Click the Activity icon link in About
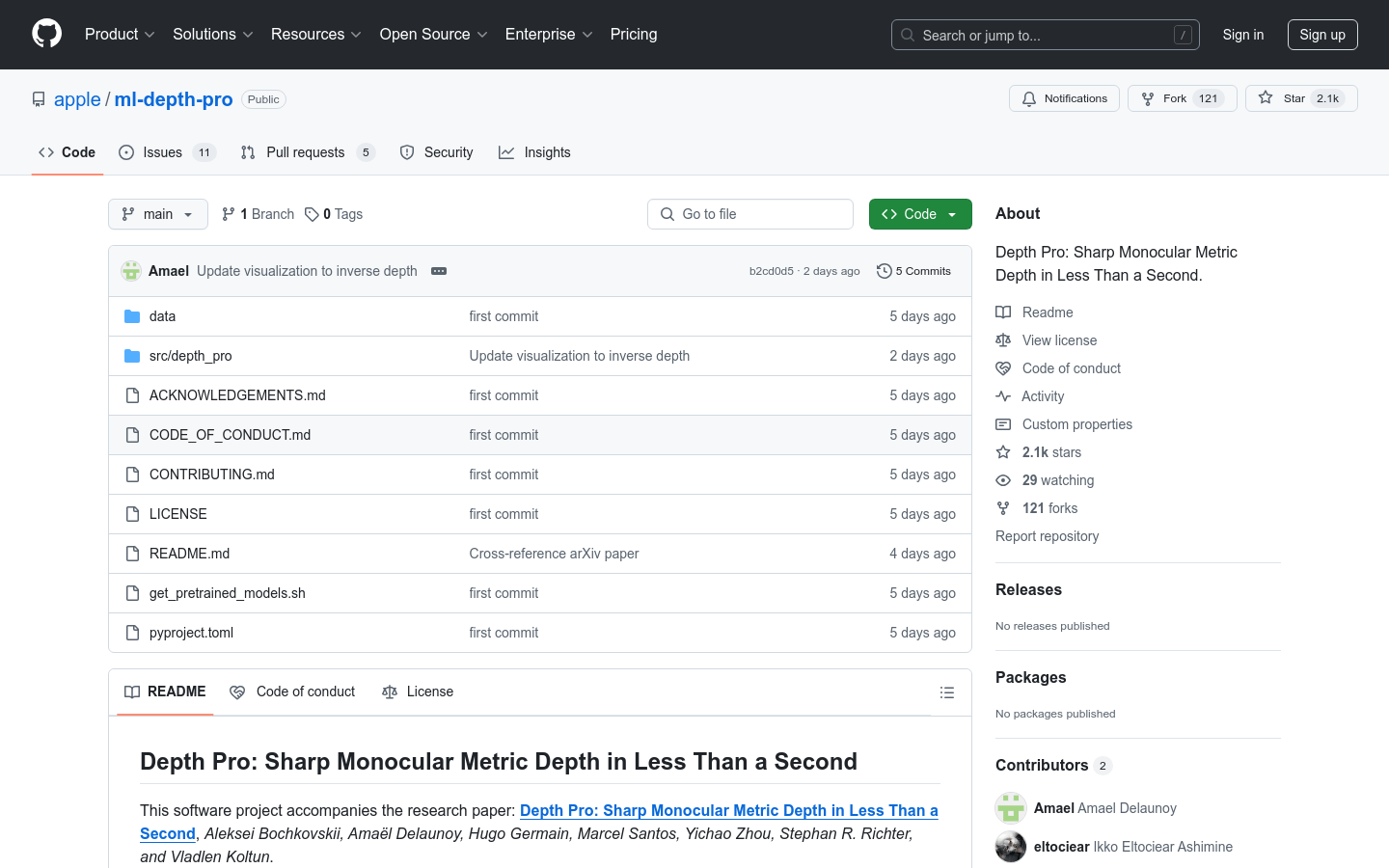This screenshot has width=1389, height=868. pyautogui.click(x=1003, y=396)
